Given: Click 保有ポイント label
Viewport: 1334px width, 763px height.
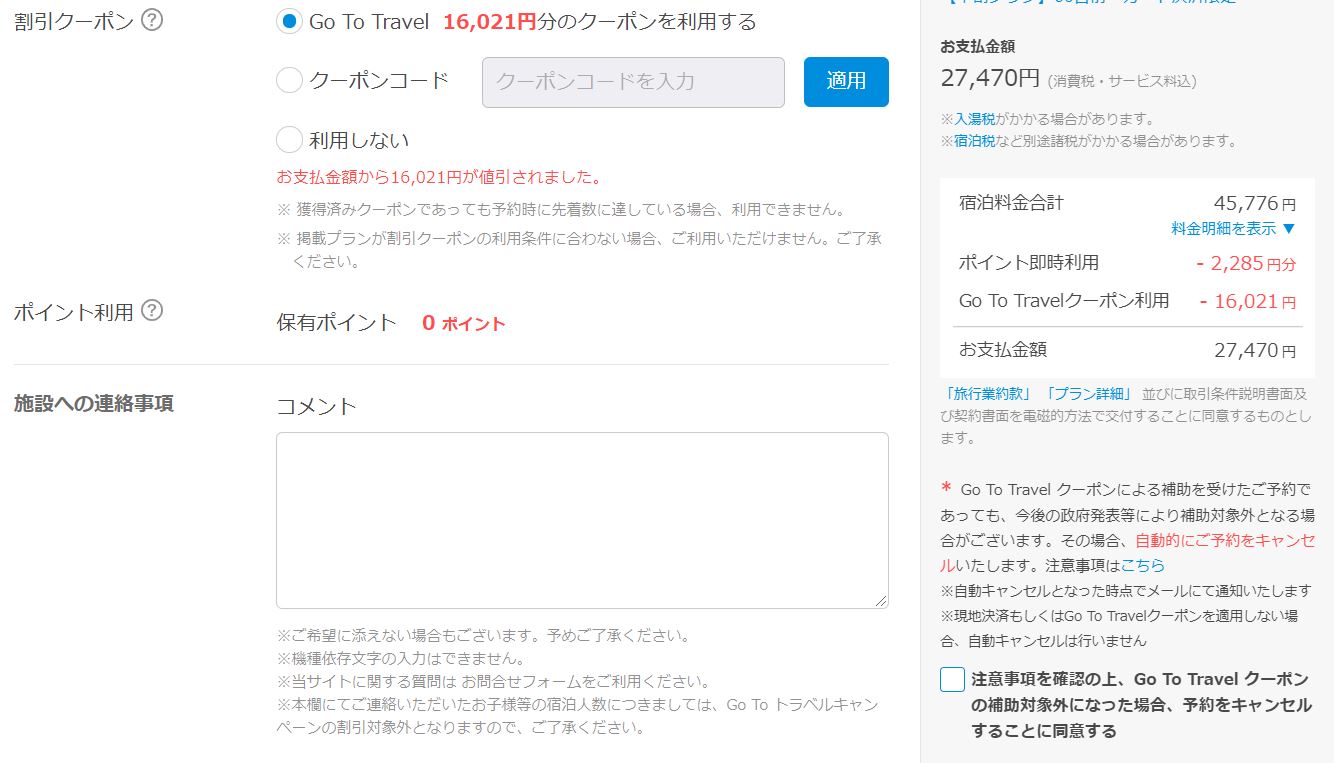Looking at the screenshot, I should pos(337,322).
